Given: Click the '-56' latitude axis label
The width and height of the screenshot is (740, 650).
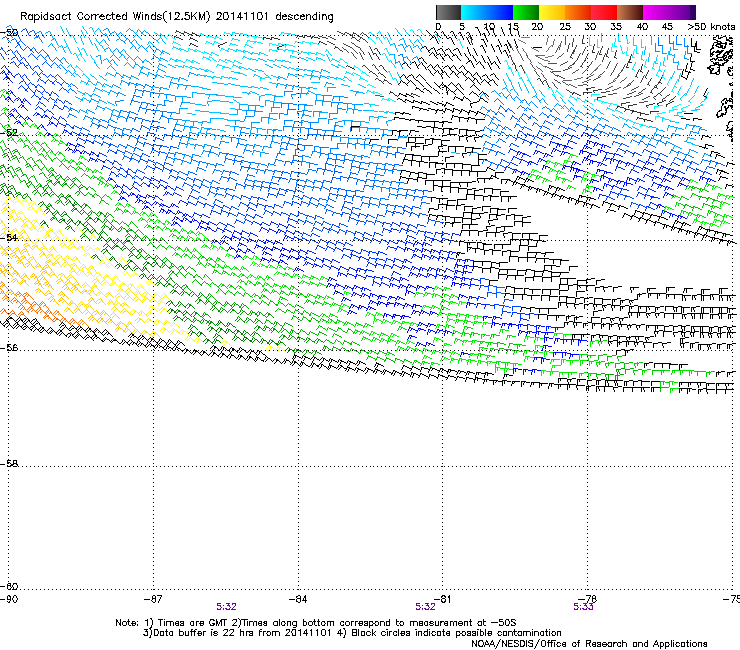Looking at the screenshot, I should tap(9, 348).
